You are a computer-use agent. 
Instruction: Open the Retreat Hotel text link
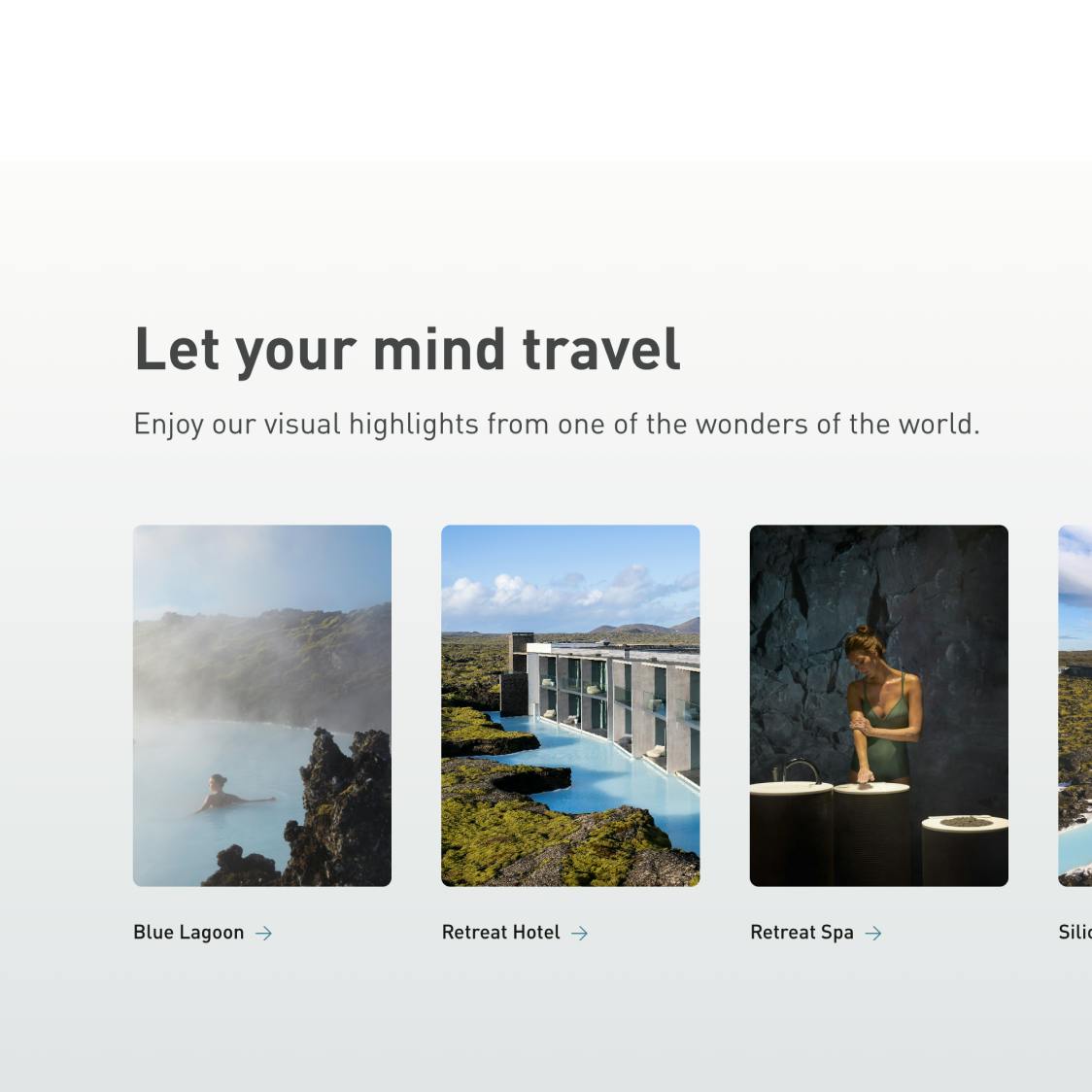[500, 933]
